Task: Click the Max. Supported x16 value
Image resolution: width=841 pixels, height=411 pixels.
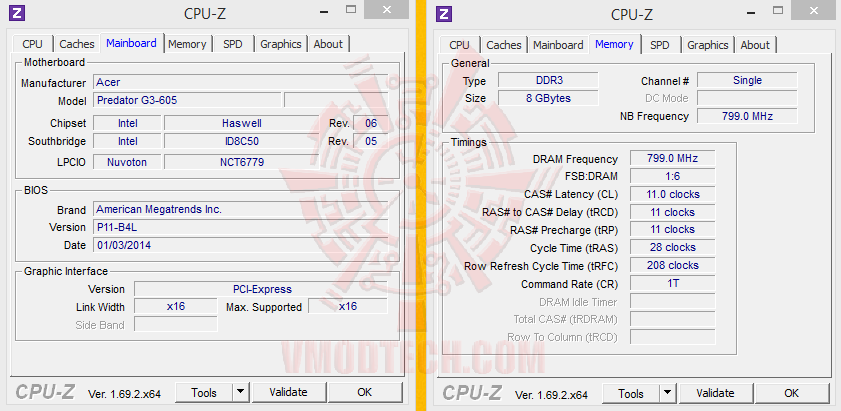Action: pos(348,306)
